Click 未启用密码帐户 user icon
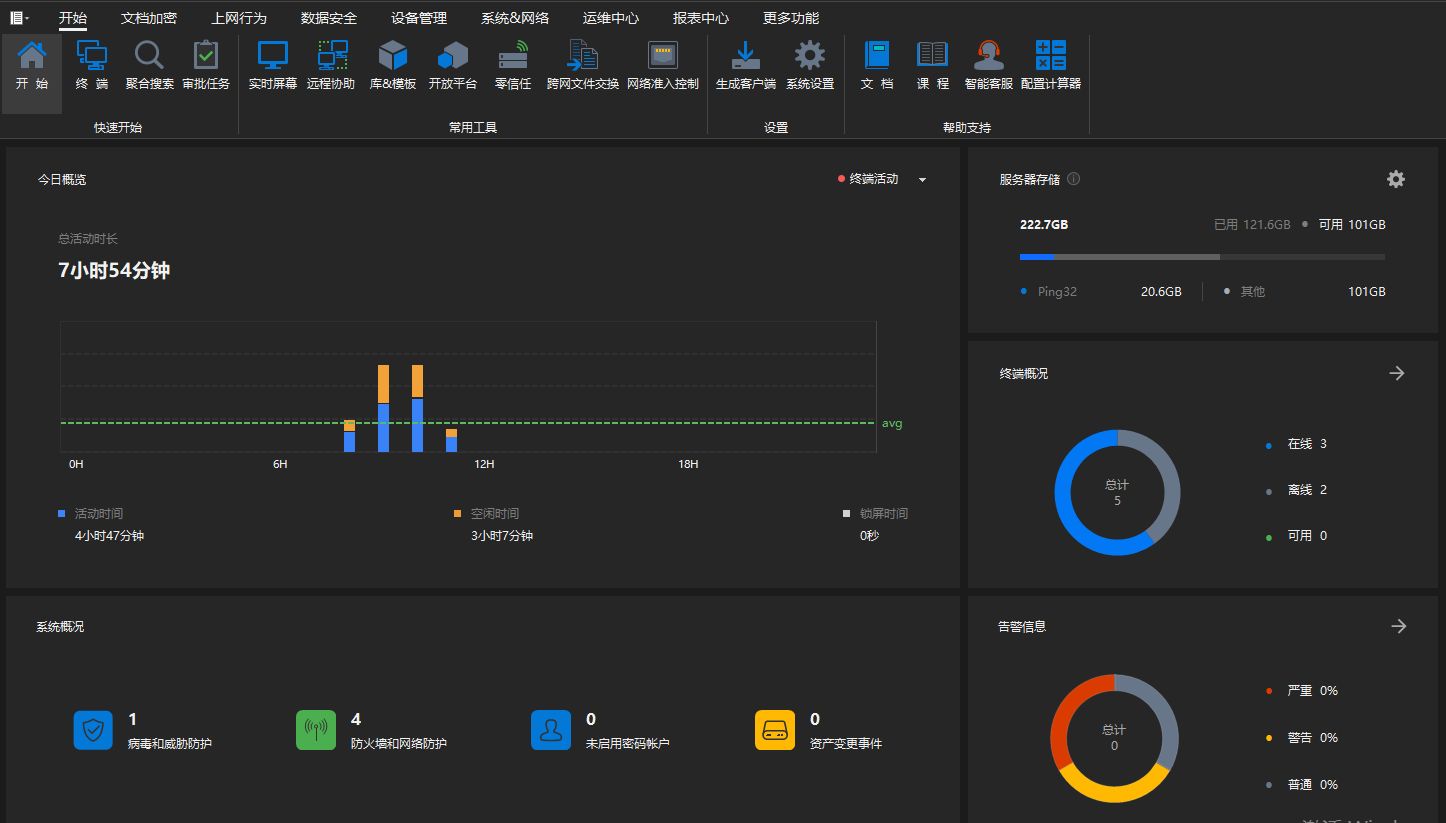 click(551, 730)
